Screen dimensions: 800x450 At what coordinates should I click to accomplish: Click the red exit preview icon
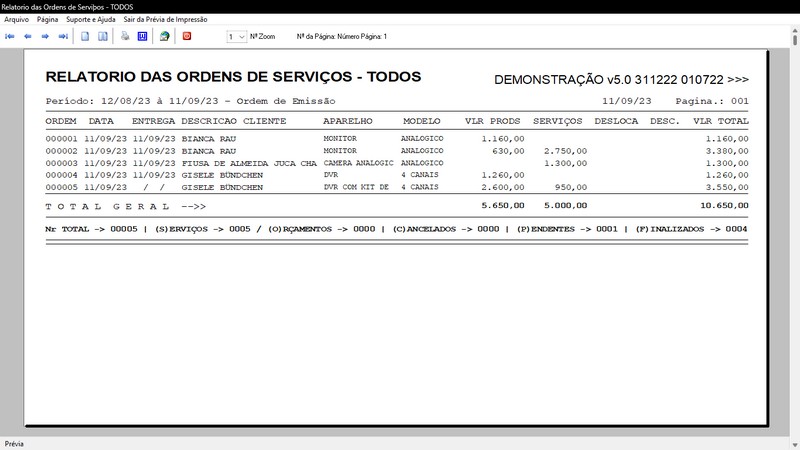[187, 36]
